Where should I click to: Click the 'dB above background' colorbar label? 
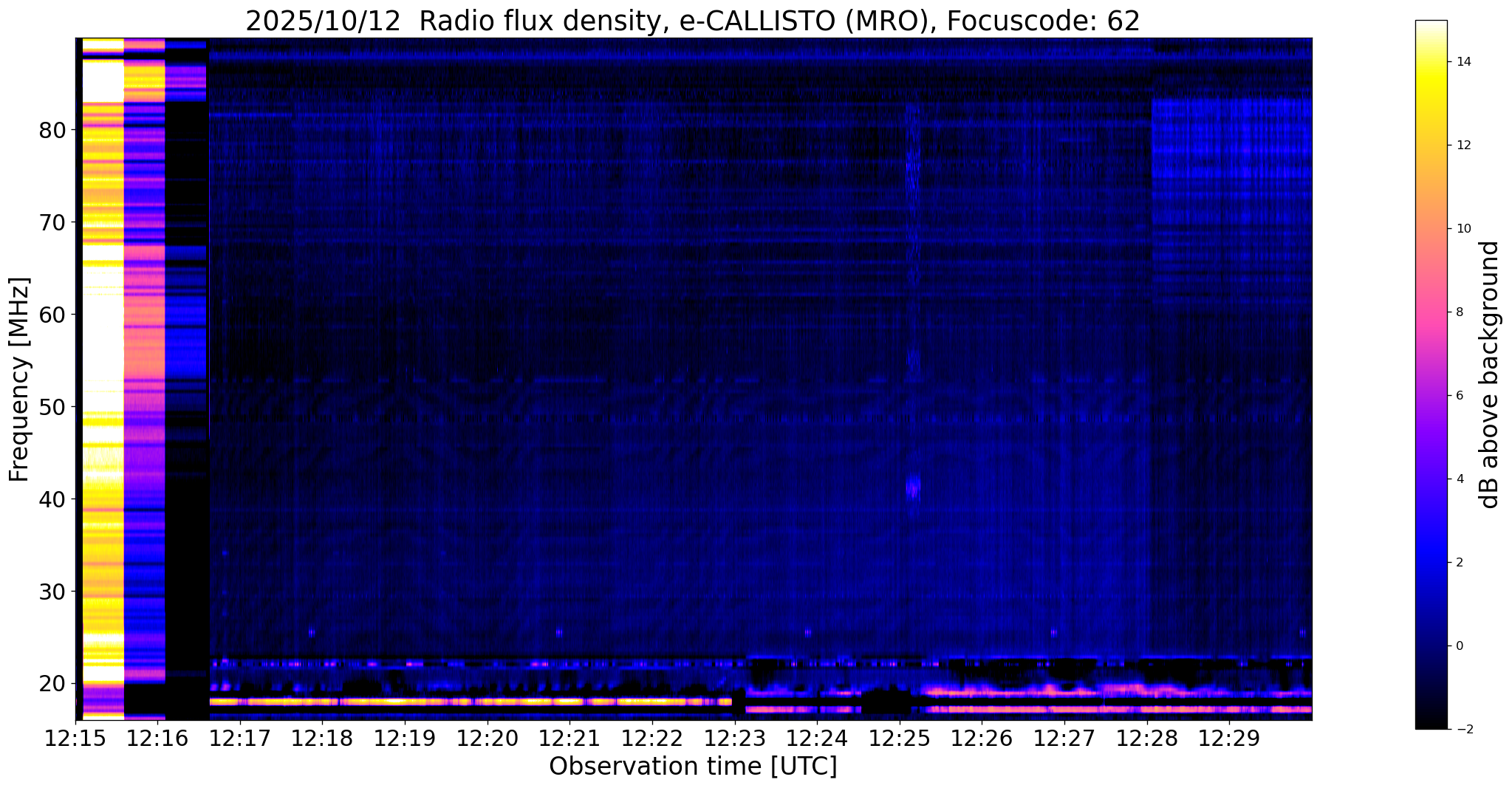[1490, 374]
